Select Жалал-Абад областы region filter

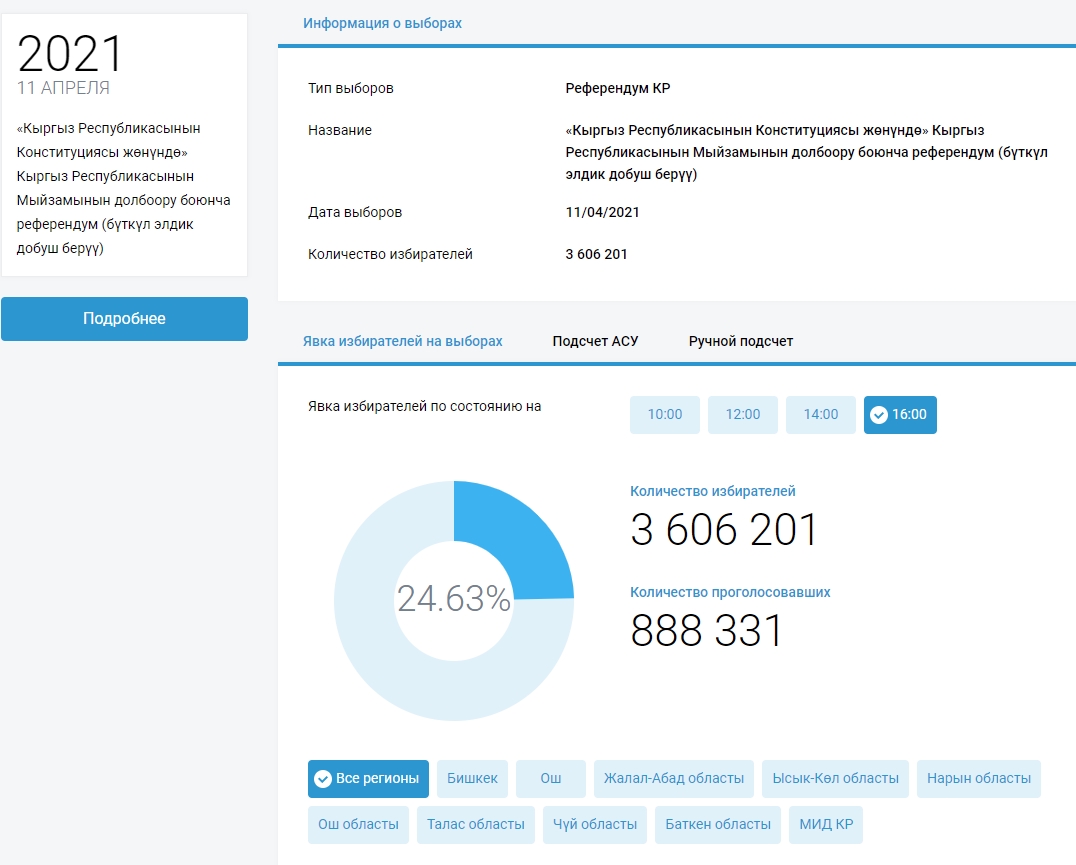click(x=673, y=779)
